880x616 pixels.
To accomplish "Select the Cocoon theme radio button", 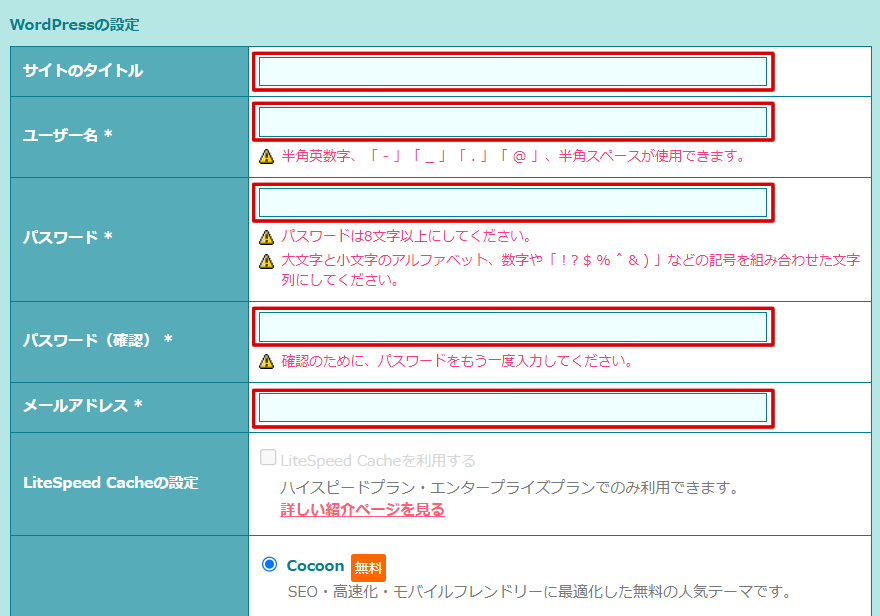I will click(x=269, y=565).
